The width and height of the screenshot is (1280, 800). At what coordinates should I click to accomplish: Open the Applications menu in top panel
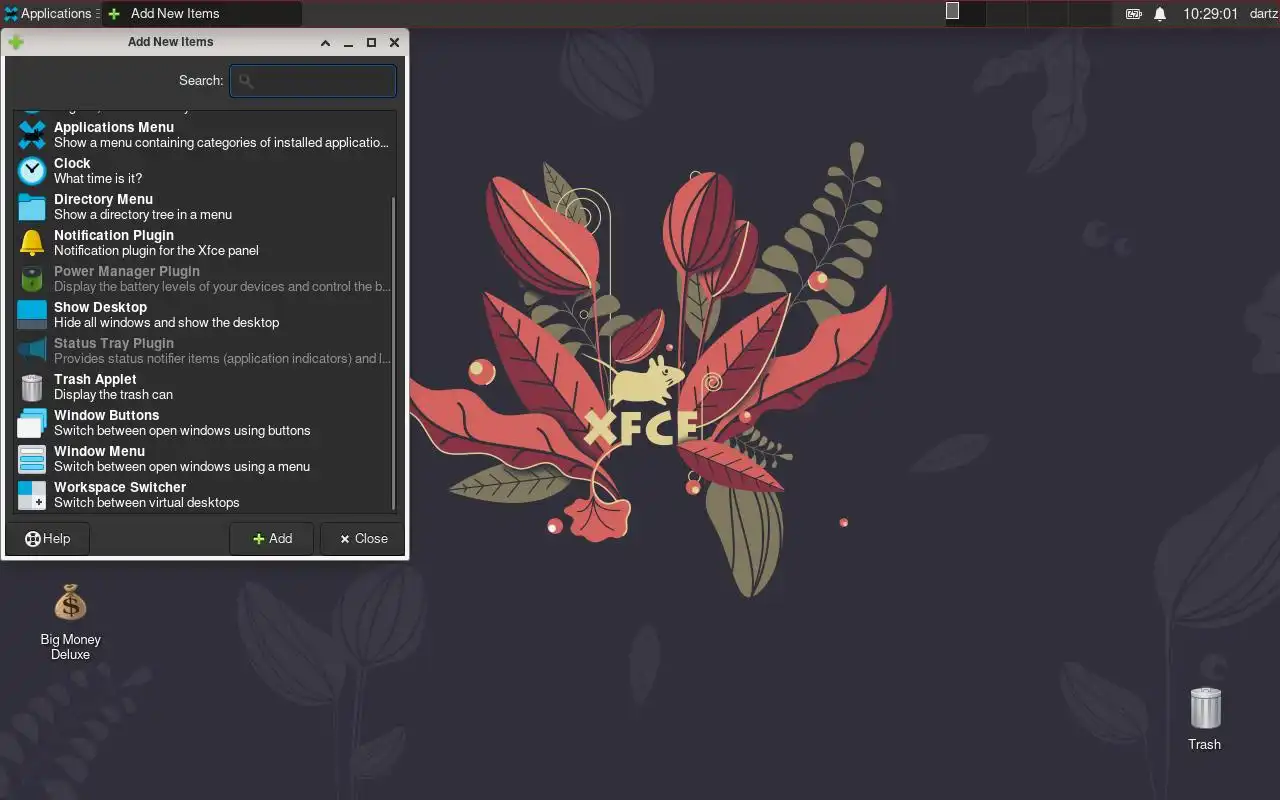coord(48,14)
